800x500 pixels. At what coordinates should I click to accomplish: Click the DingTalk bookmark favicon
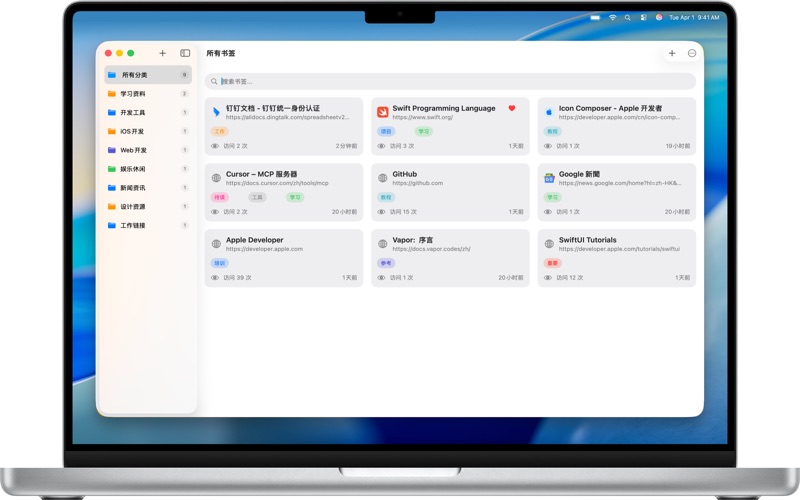pos(216,112)
